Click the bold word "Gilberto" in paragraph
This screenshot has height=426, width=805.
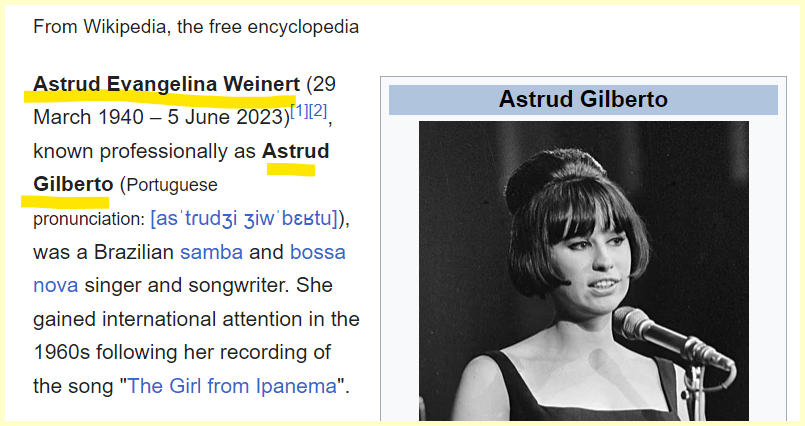tap(73, 185)
